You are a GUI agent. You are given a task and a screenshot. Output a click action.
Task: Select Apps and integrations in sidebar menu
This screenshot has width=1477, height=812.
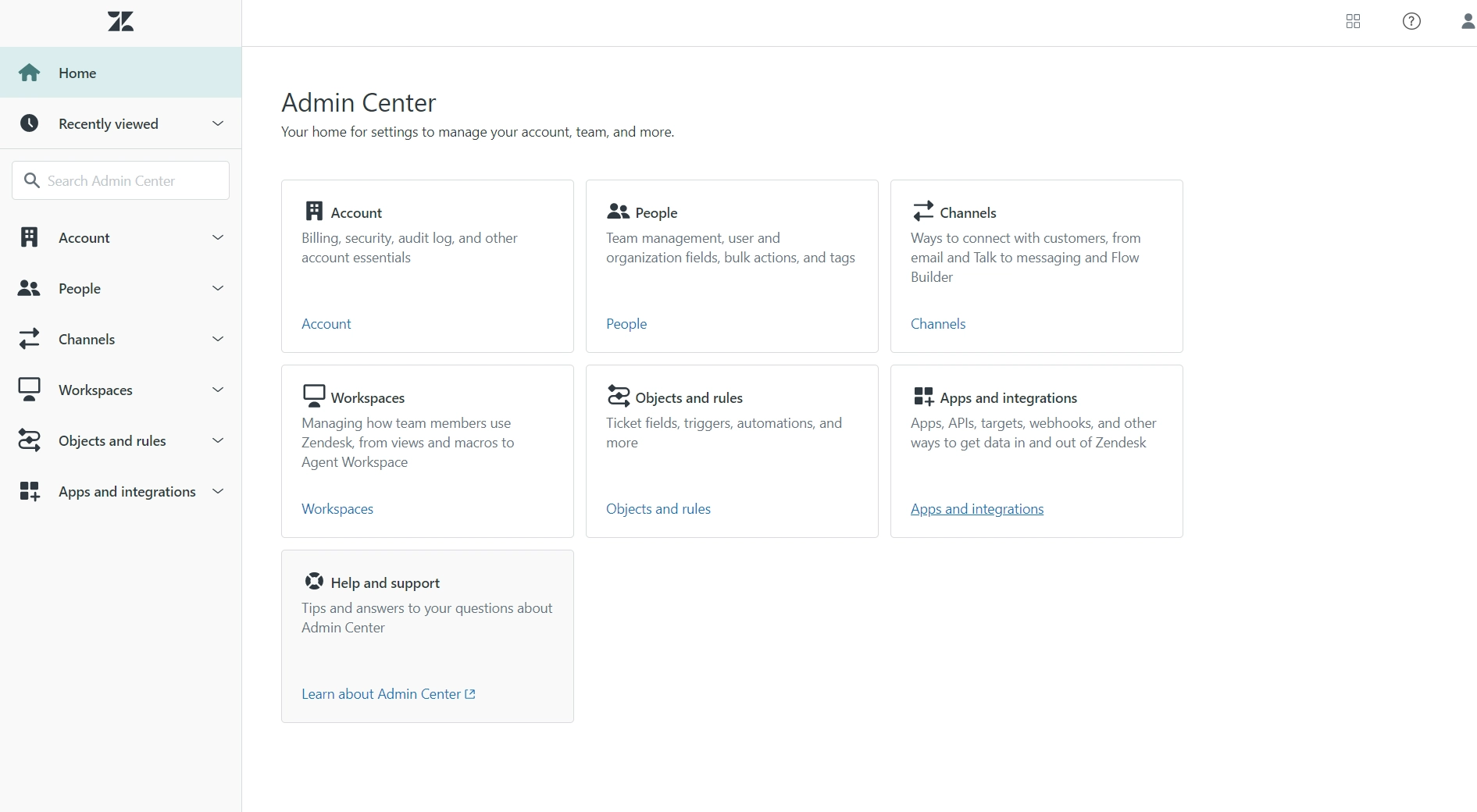click(x=127, y=491)
